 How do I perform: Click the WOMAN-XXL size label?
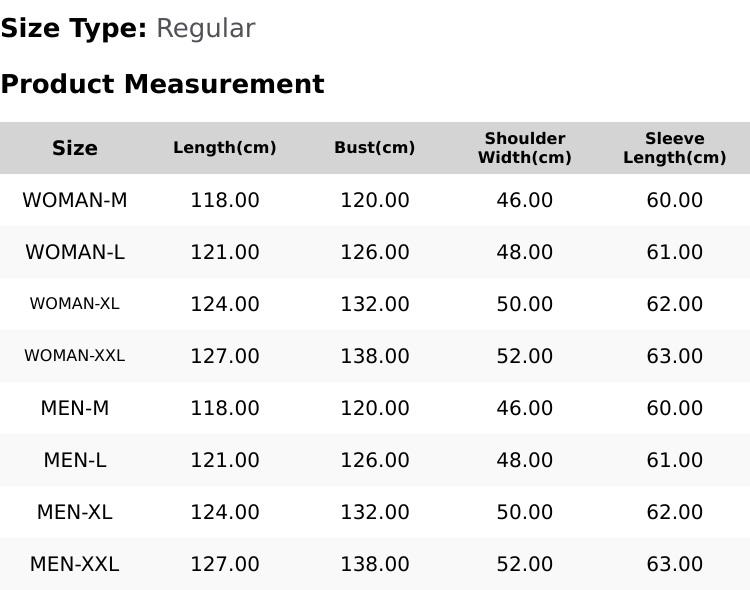point(75,356)
